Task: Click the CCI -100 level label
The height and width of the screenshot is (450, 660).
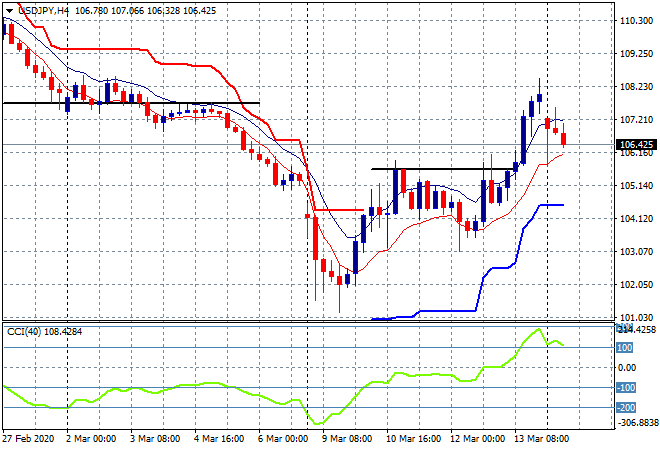Action: point(626,388)
